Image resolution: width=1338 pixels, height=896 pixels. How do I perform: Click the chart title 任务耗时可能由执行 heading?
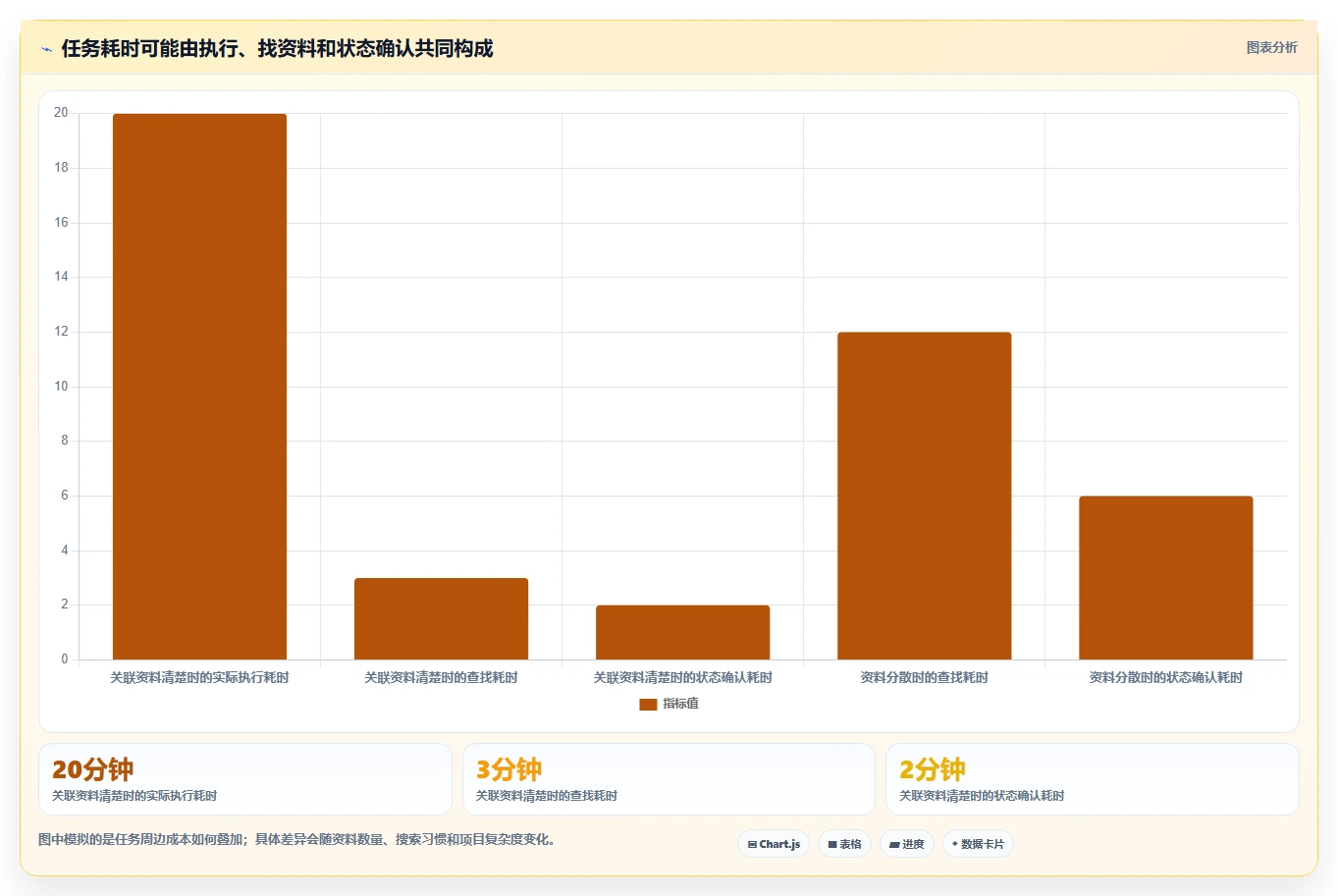tap(277, 48)
